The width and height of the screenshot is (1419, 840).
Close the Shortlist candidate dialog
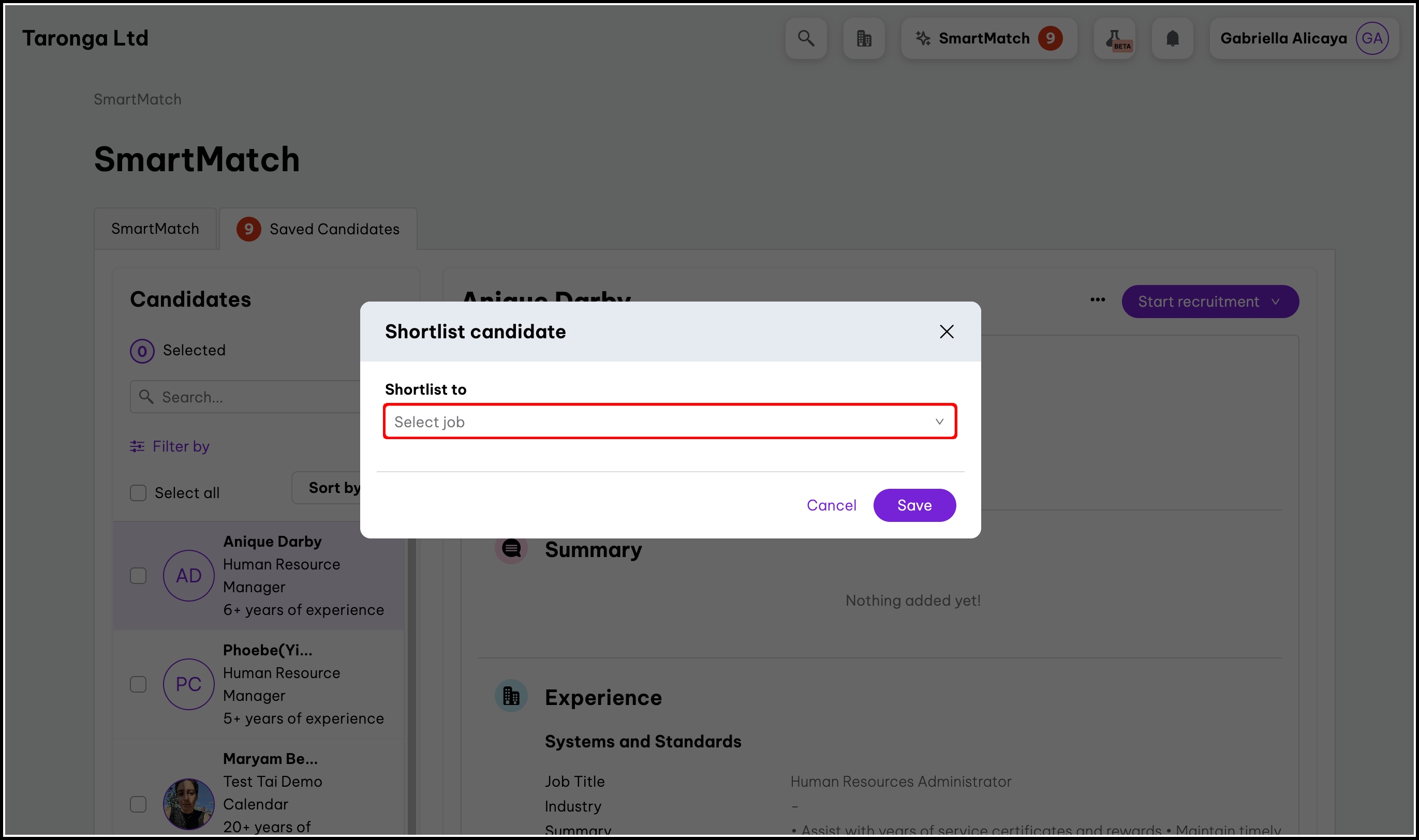(946, 332)
